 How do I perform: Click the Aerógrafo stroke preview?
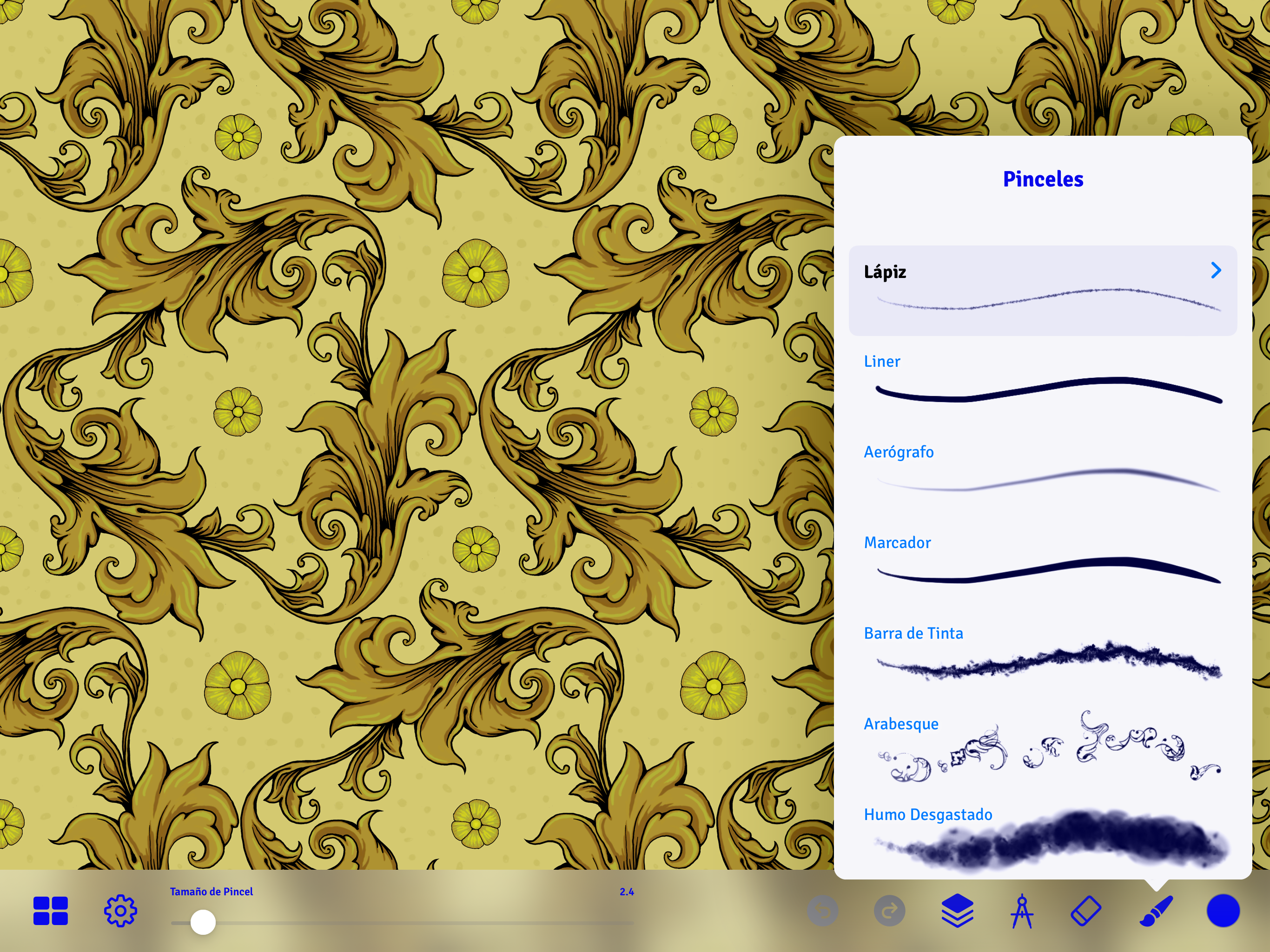[x=1048, y=480]
